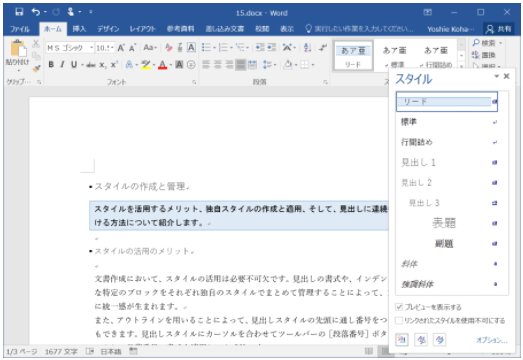Shrink the font size

132,48
